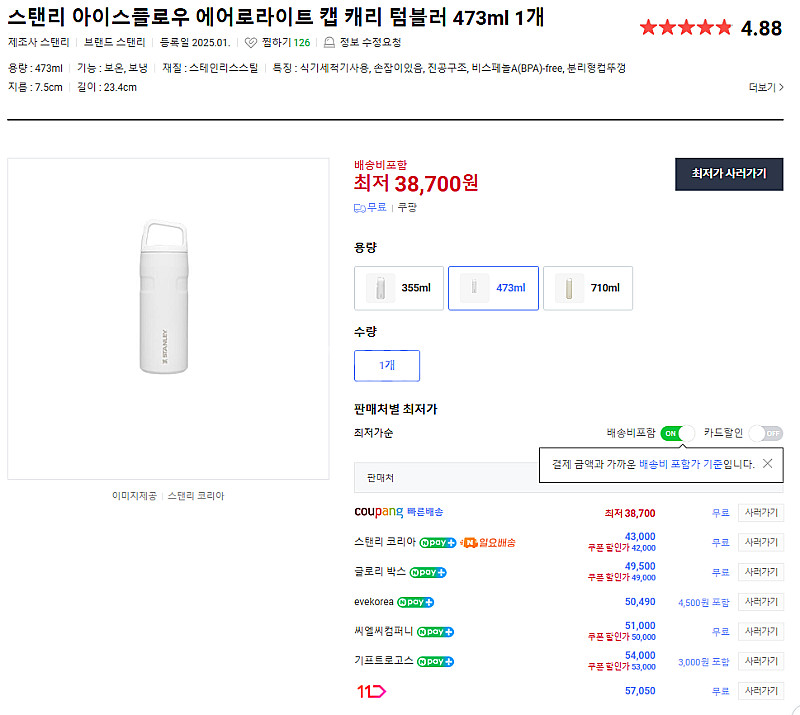
Task: Click the 54,000 price for 기프트로고스
Action: point(640,655)
